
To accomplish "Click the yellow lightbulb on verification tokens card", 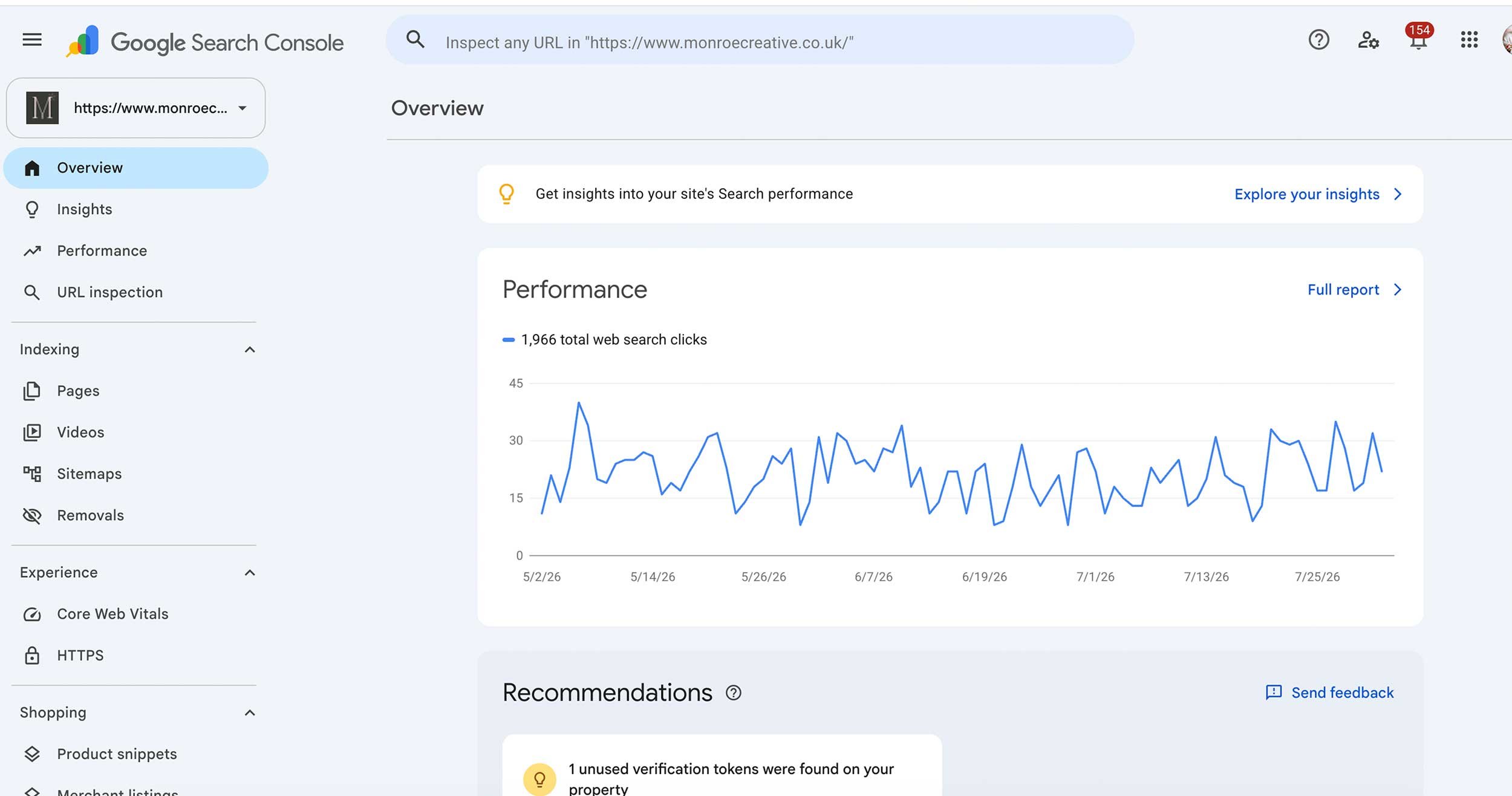I will (x=539, y=779).
